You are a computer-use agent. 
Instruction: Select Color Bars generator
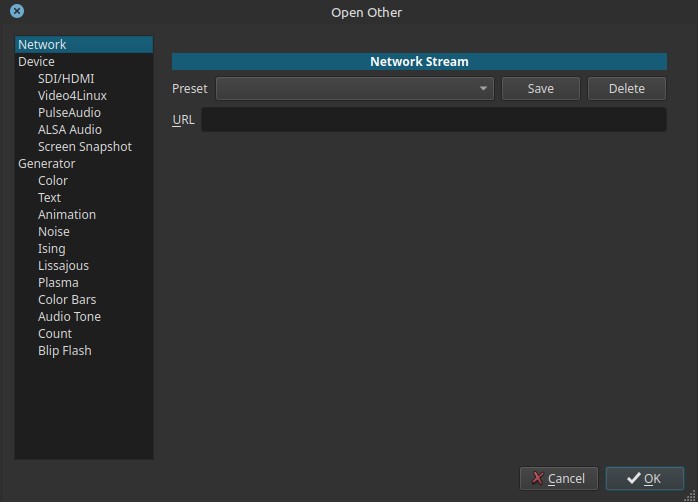(67, 300)
